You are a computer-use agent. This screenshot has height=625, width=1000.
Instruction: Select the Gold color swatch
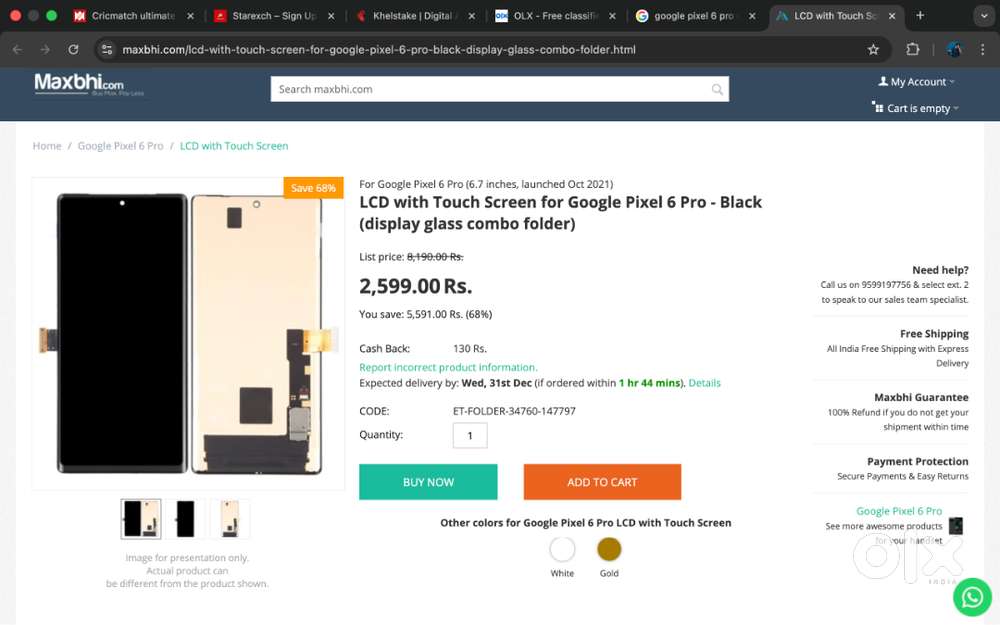[609, 549]
